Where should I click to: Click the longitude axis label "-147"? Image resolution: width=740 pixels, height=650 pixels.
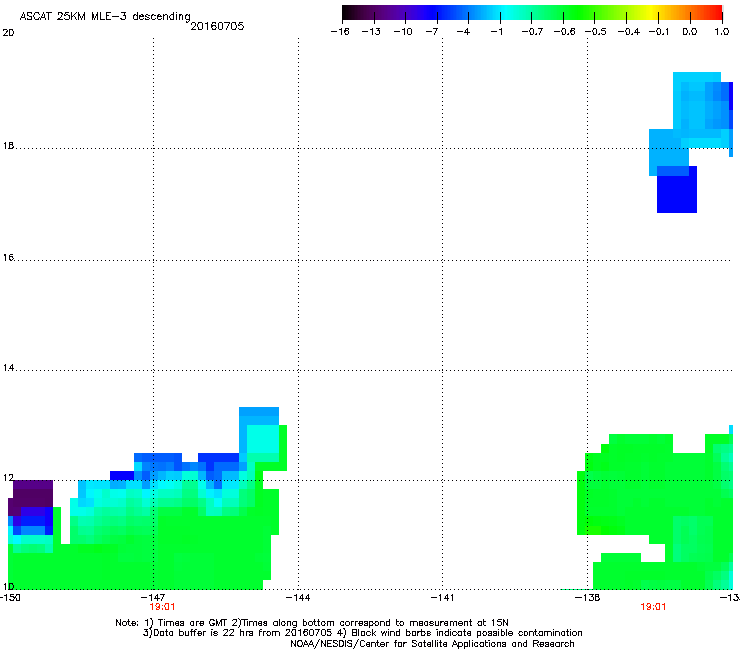pos(154,598)
